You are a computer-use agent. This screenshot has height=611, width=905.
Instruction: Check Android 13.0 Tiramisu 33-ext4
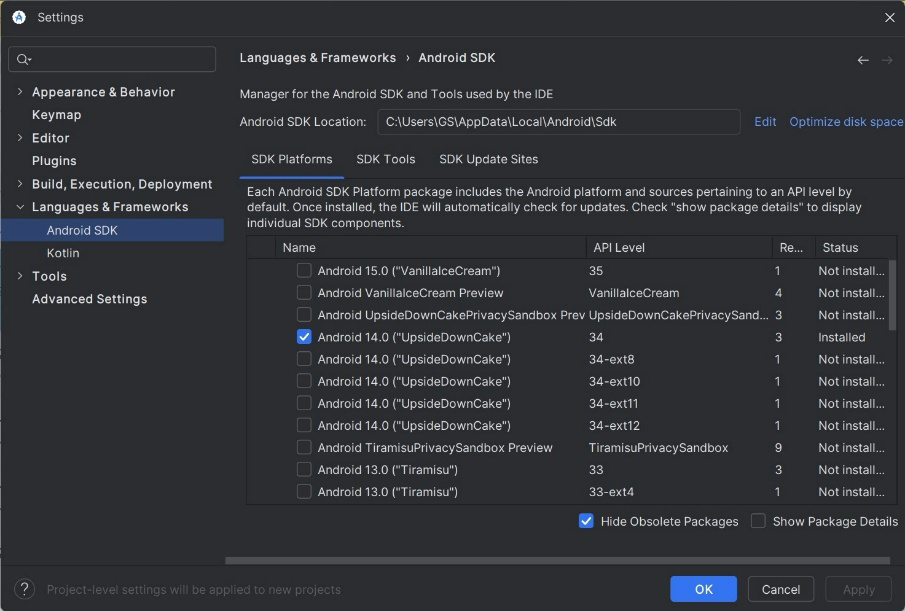pyautogui.click(x=304, y=492)
